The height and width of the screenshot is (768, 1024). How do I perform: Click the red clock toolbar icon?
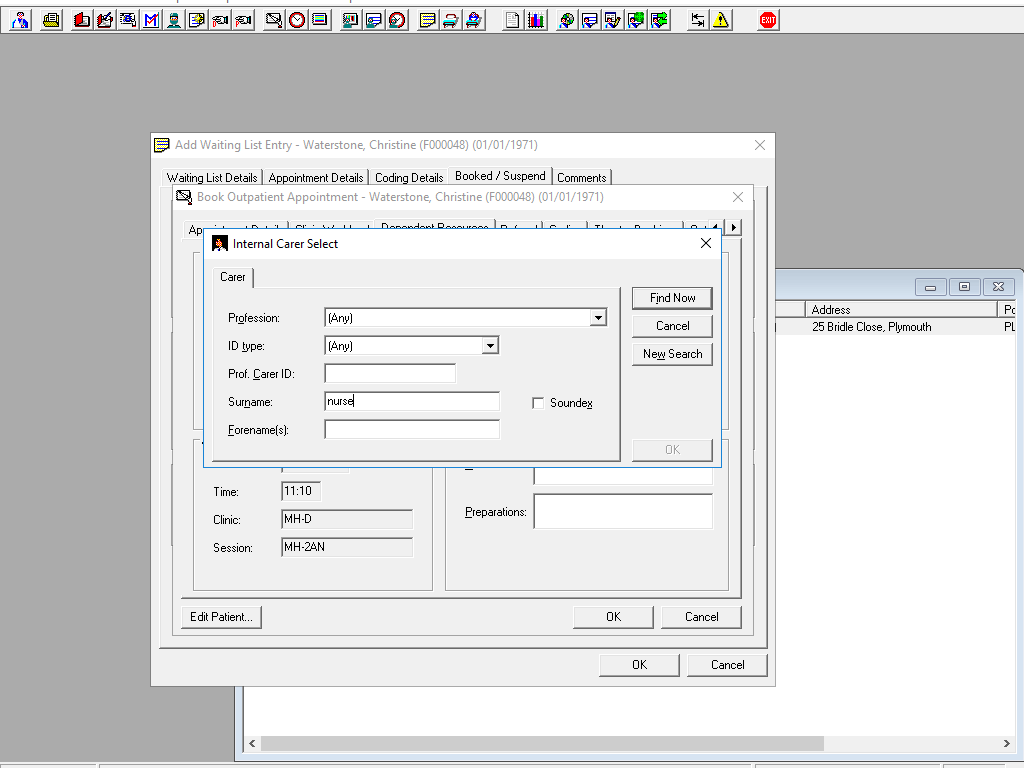tap(297, 20)
